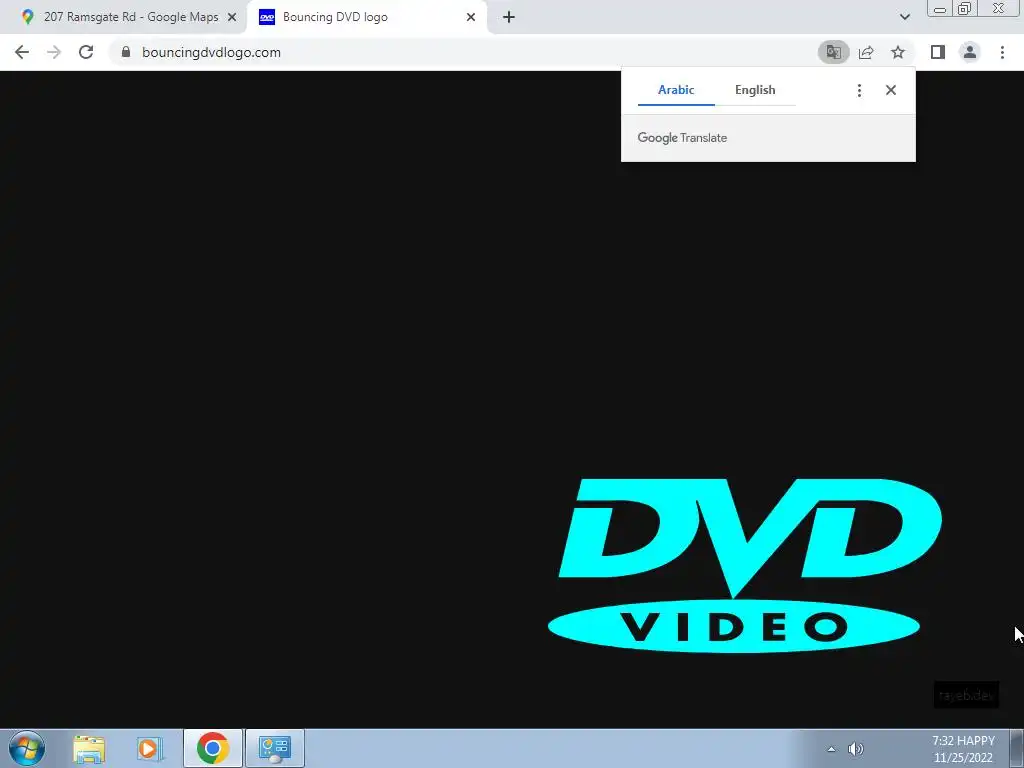Toggle the Google Translate icon in address bar
1024x768 pixels.
click(x=833, y=52)
